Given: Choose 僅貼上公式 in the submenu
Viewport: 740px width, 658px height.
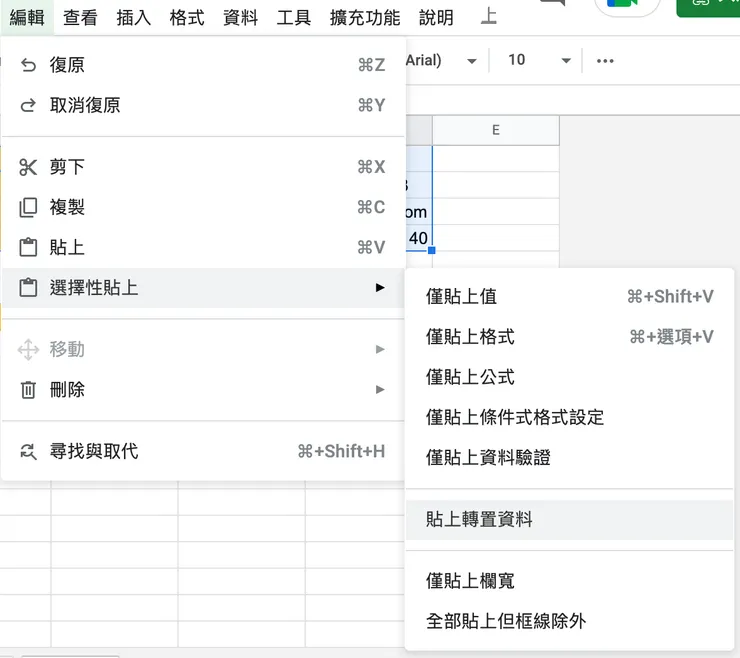Looking at the screenshot, I should tap(570, 377).
